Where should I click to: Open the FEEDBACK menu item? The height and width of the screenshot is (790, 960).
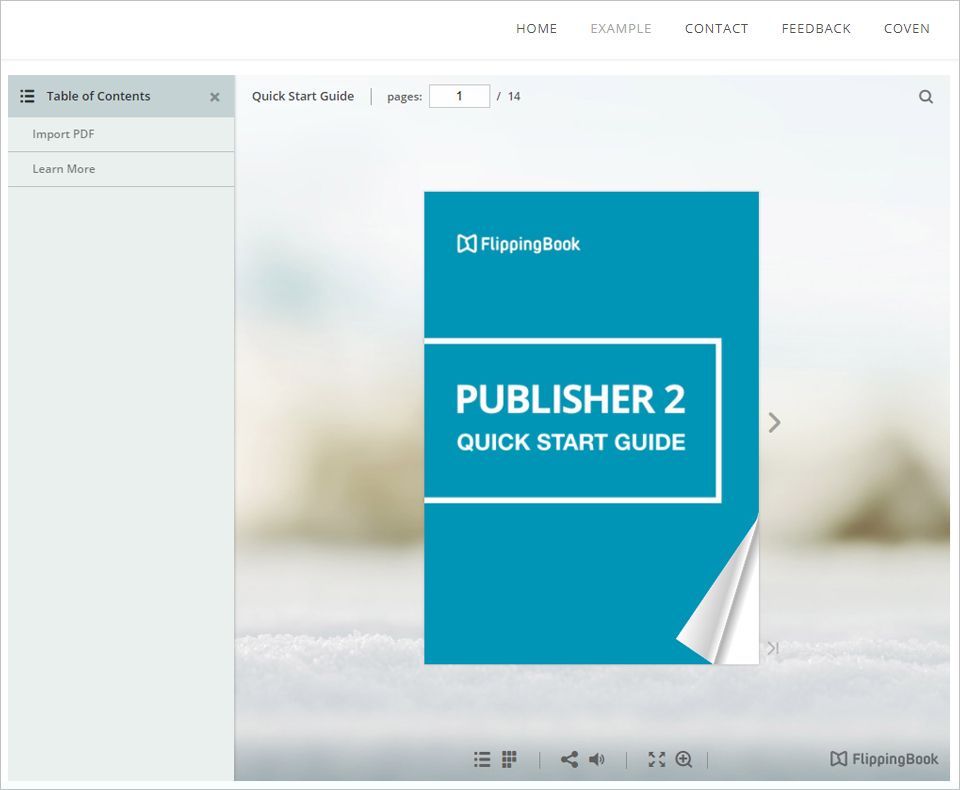click(816, 29)
